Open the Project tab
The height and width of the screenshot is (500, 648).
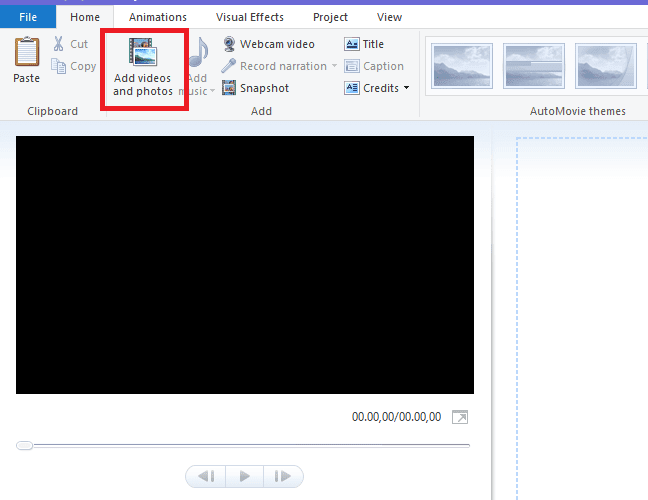[x=330, y=17]
